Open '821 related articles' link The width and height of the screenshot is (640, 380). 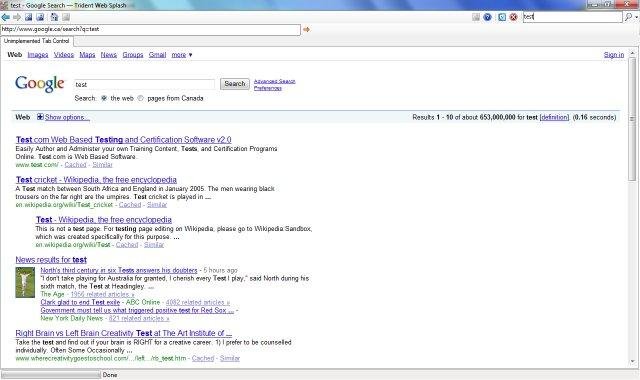click(x=139, y=318)
